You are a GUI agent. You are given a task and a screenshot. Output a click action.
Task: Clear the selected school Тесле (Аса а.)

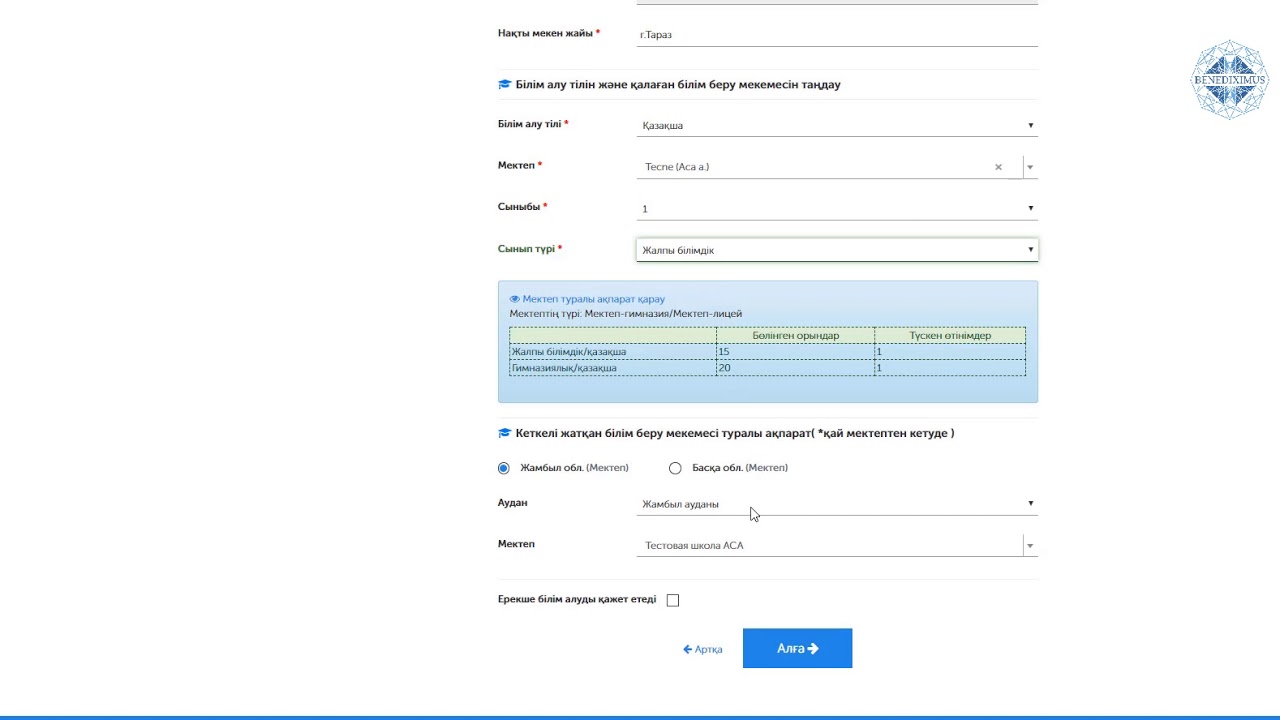[x=998, y=167]
